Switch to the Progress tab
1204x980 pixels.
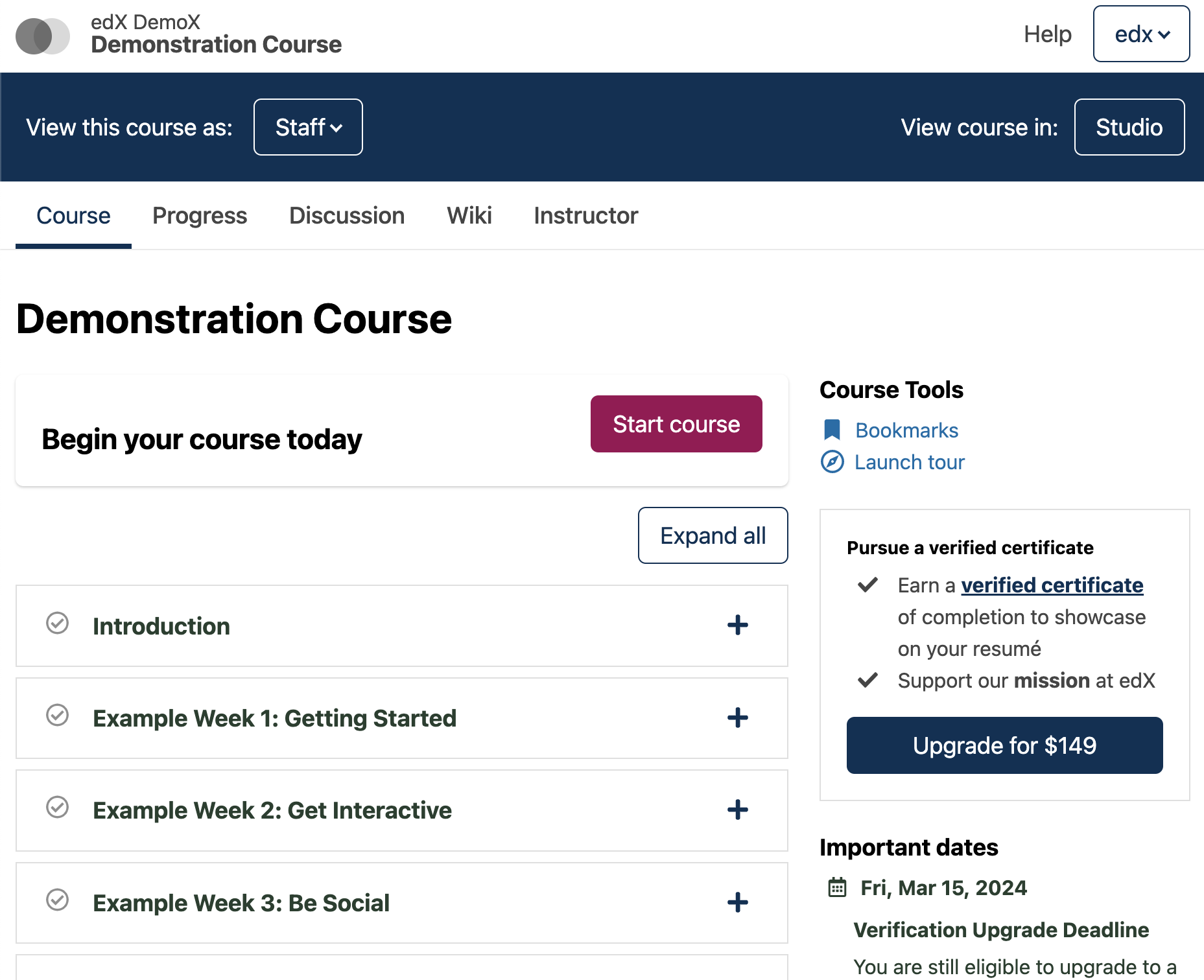pos(199,215)
